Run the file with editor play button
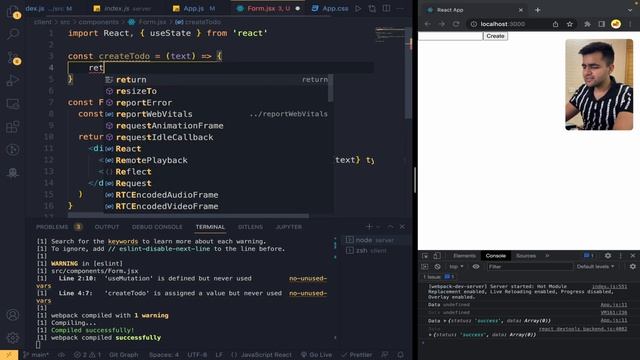Image resolution: width=640 pixels, height=360 pixels. [x=358, y=8]
